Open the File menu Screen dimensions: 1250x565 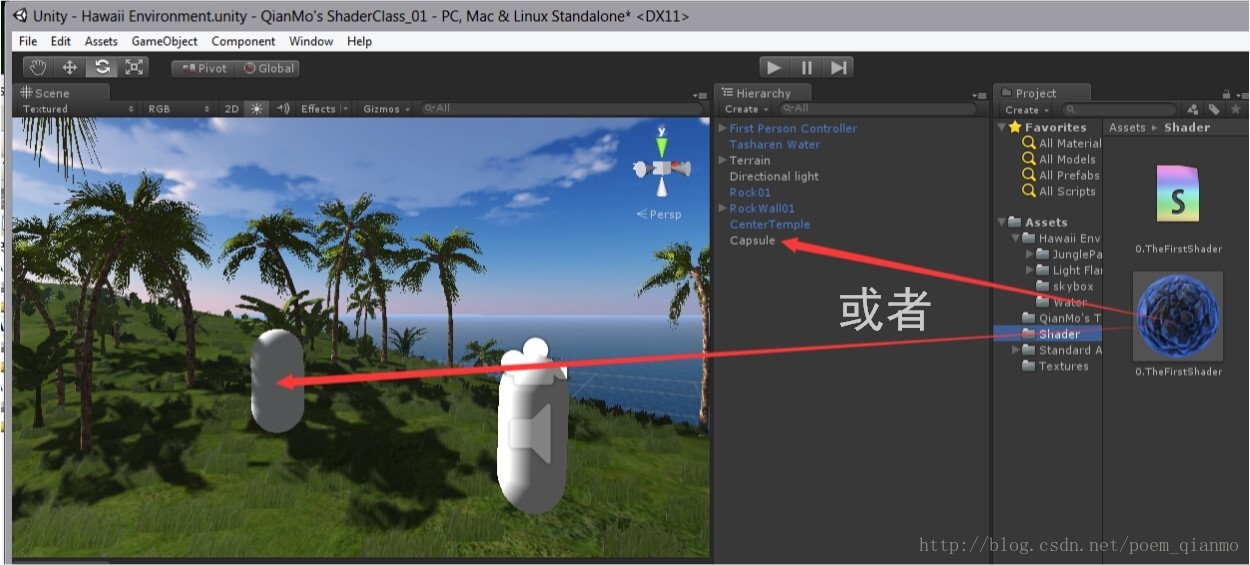point(28,41)
